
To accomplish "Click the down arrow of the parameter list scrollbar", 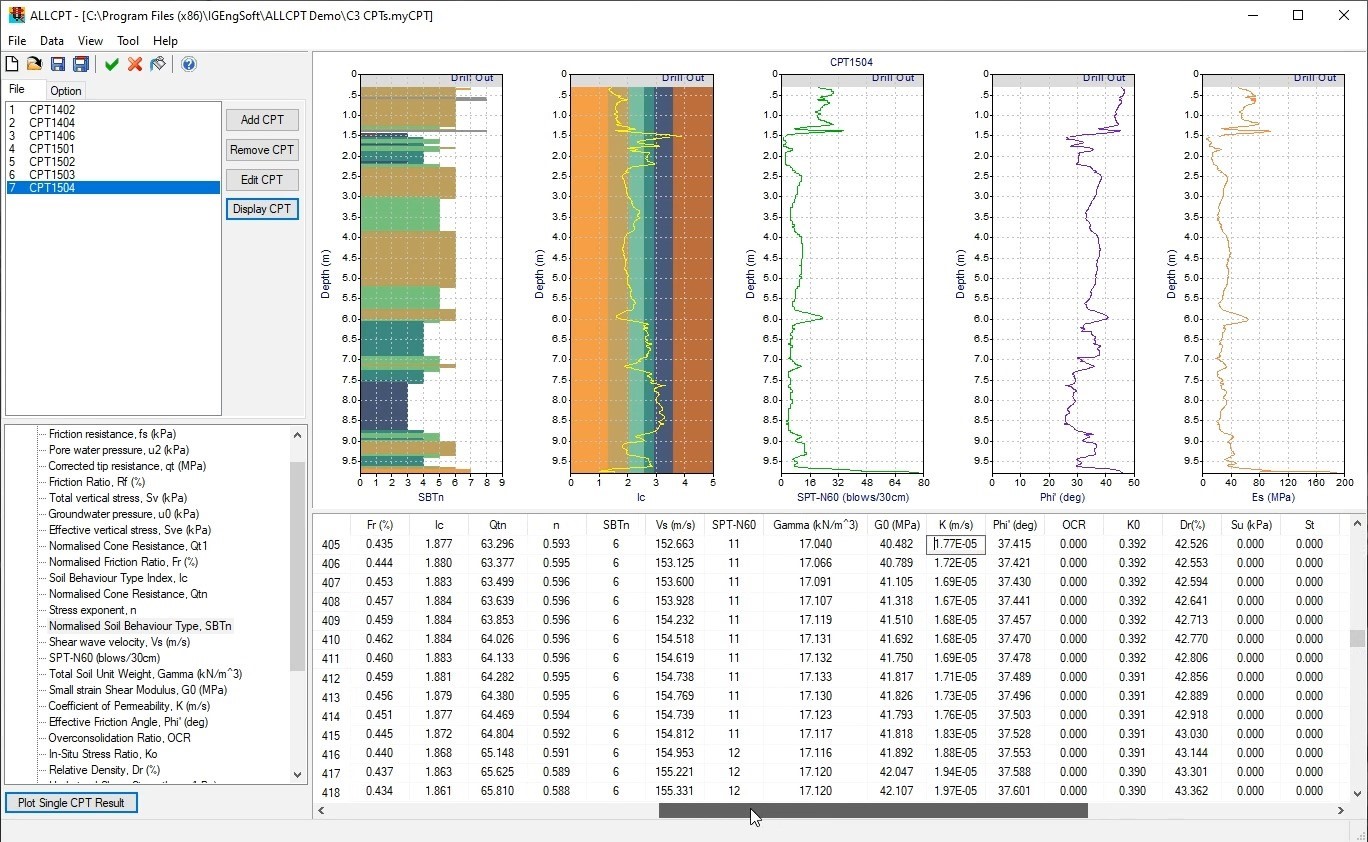I will (297, 774).
